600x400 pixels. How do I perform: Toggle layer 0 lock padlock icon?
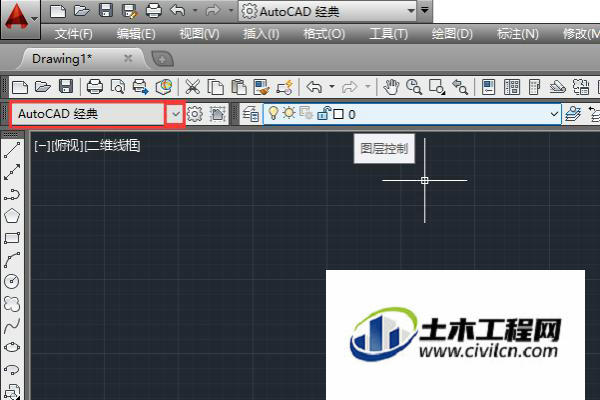[323, 114]
